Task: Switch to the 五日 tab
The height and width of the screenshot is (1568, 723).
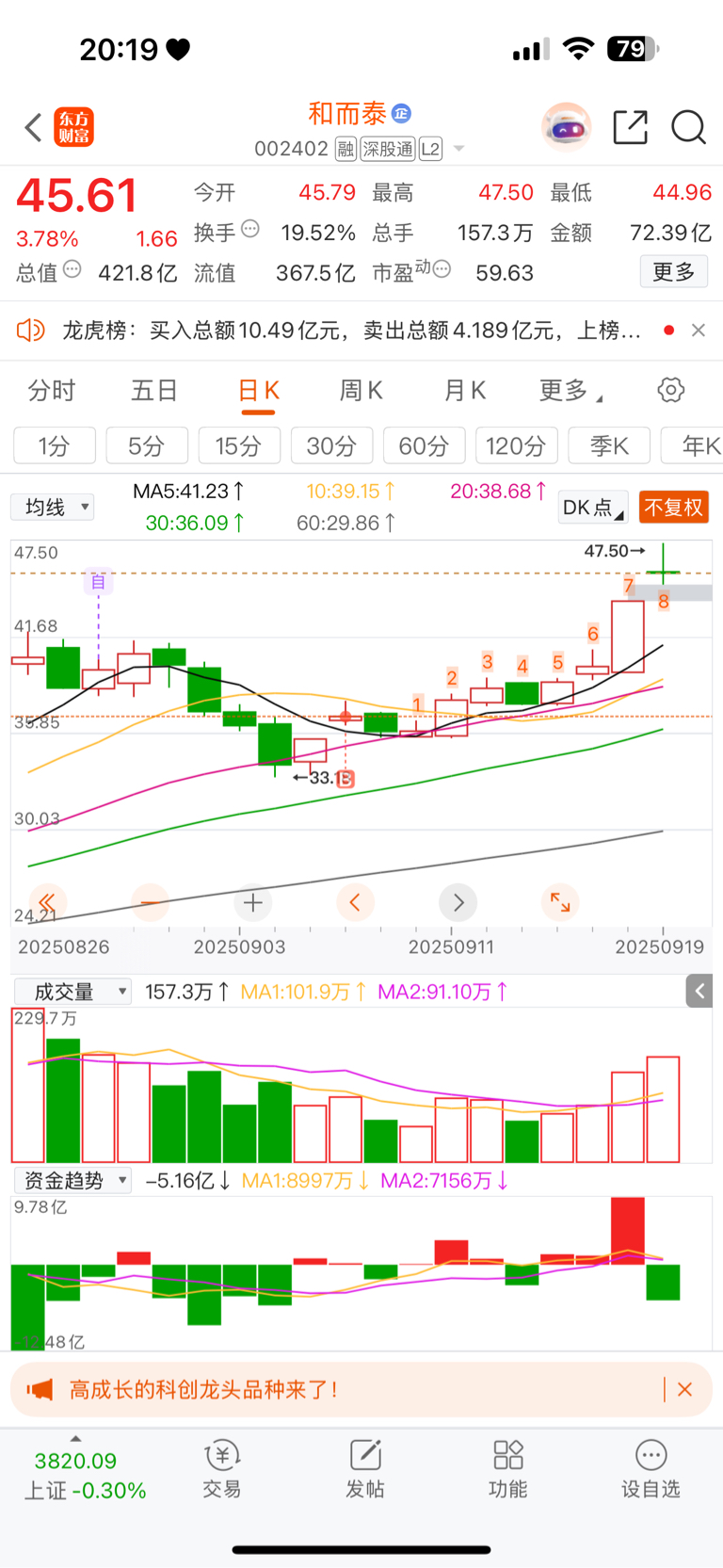Action: pos(154,390)
